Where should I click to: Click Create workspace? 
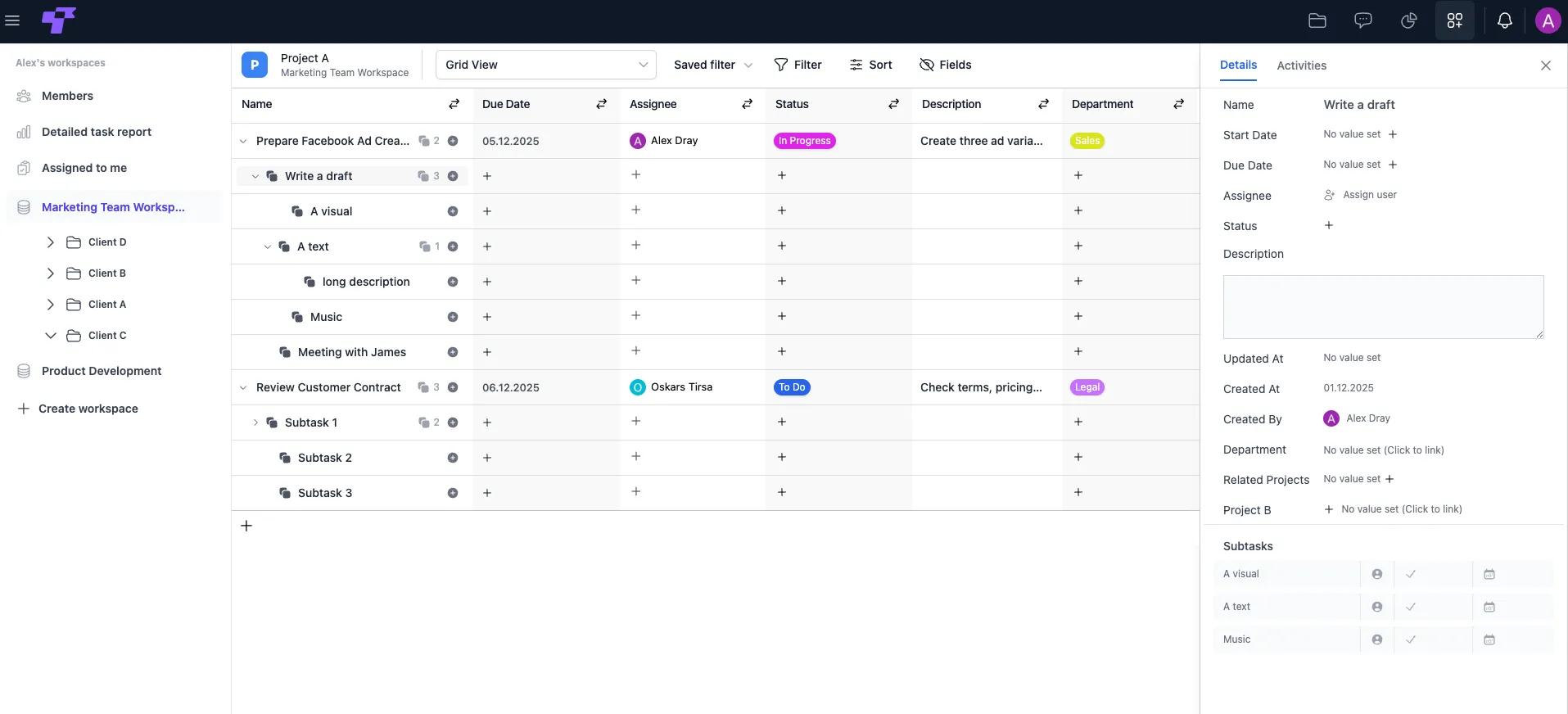point(78,409)
